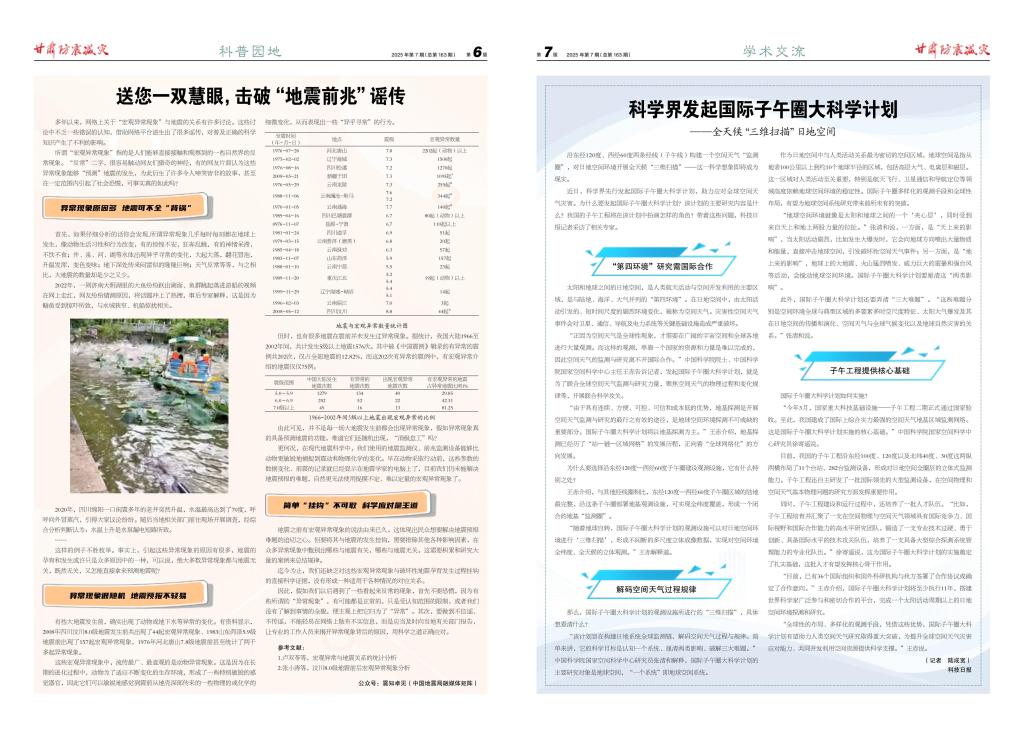Click the headline '送您一双慧眼,击破"地震前兆"谣传'
1024x739 pixels.
click(259, 97)
